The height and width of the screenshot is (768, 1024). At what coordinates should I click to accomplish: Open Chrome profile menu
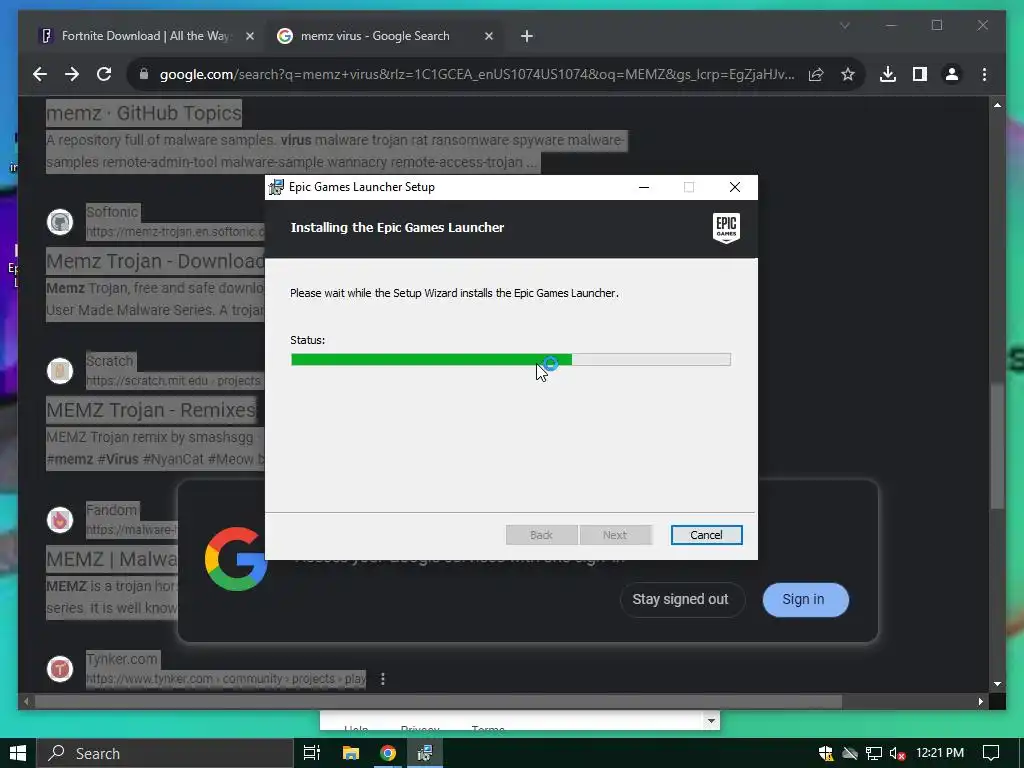coord(952,74)
